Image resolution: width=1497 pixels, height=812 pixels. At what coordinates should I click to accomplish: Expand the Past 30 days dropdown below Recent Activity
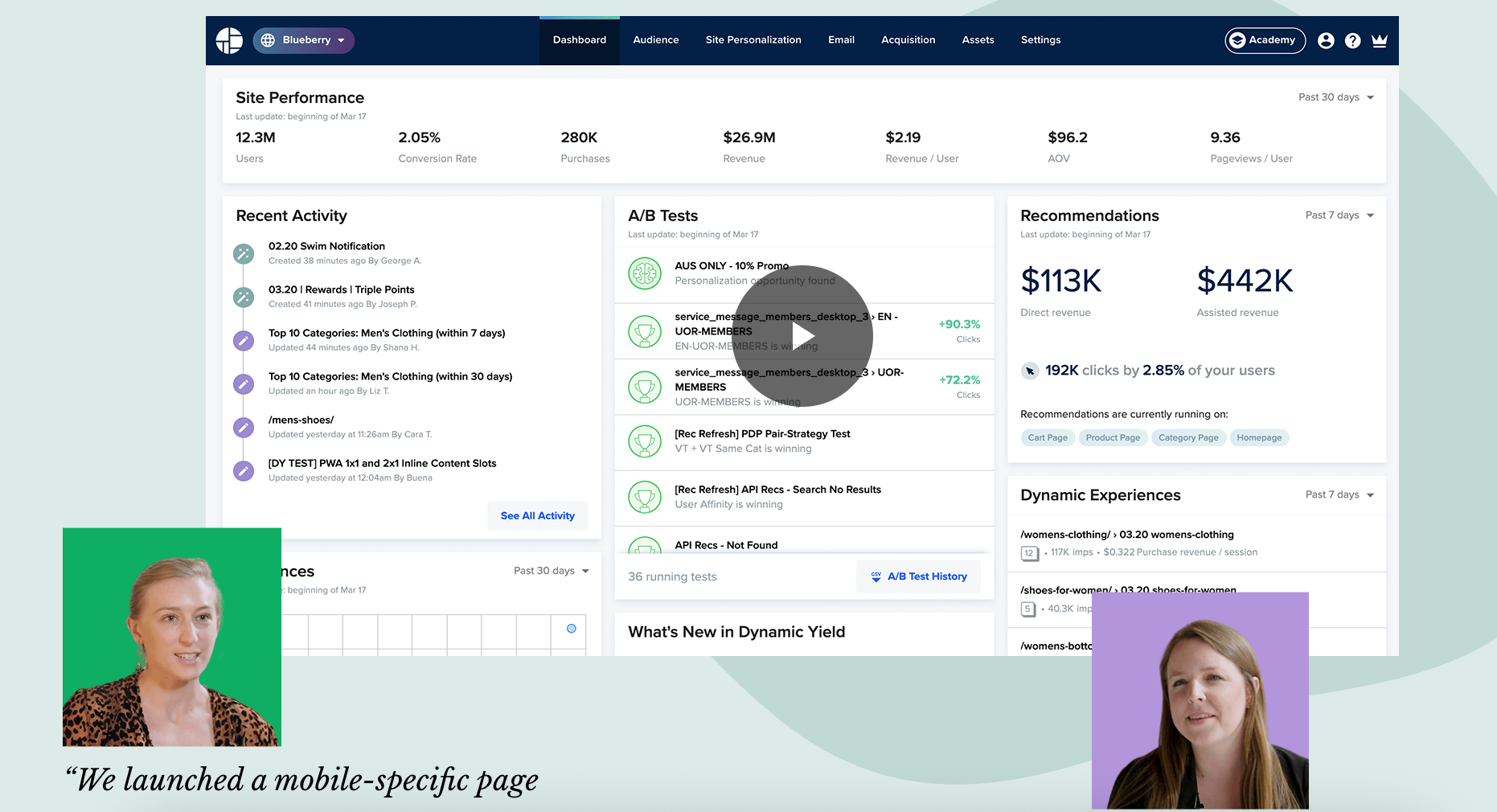552,571
